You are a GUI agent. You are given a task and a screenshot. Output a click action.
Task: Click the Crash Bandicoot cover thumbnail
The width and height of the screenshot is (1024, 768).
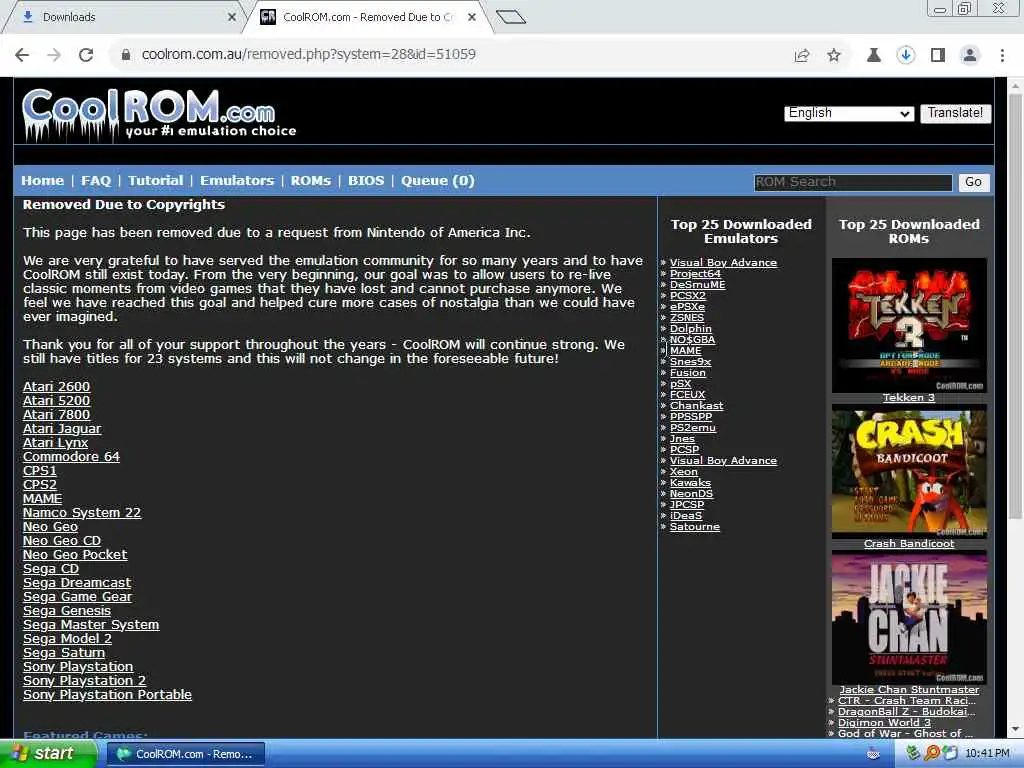pyautogui.click(x=909, y=472)
